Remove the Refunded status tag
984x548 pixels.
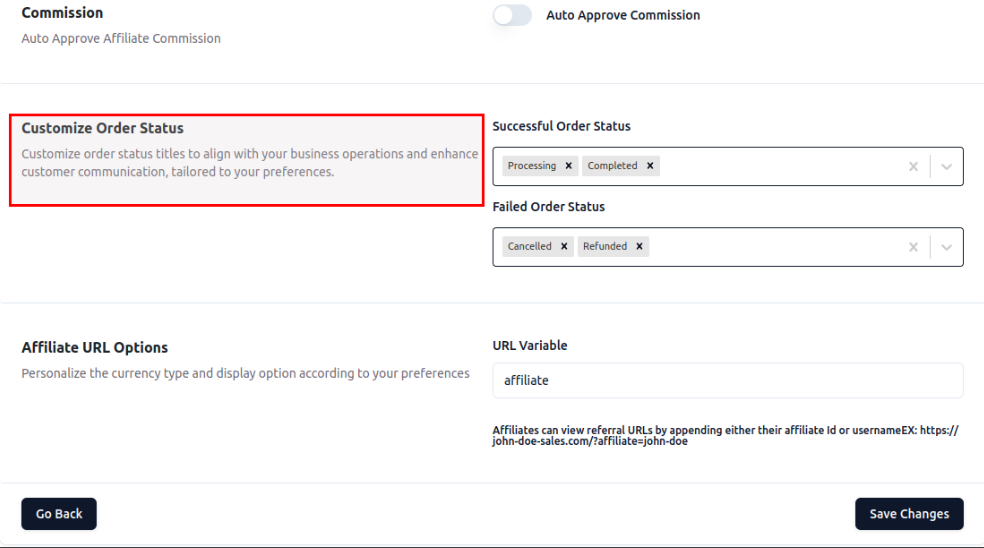[x=639, y=246]
